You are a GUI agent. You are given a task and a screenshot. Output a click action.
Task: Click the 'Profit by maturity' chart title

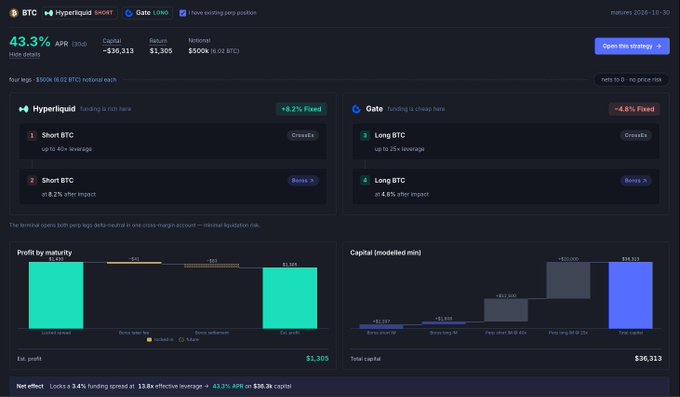click(x=45, y=253)
